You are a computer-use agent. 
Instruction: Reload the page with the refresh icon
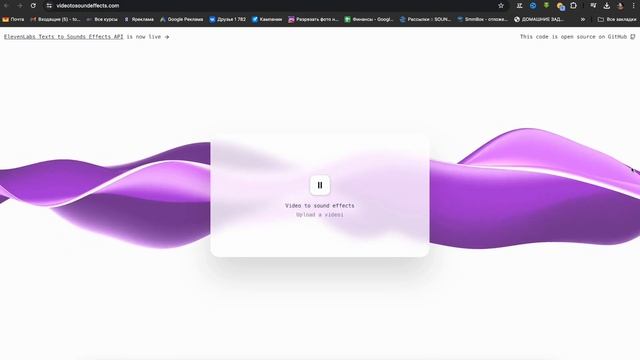coord(33,6)
